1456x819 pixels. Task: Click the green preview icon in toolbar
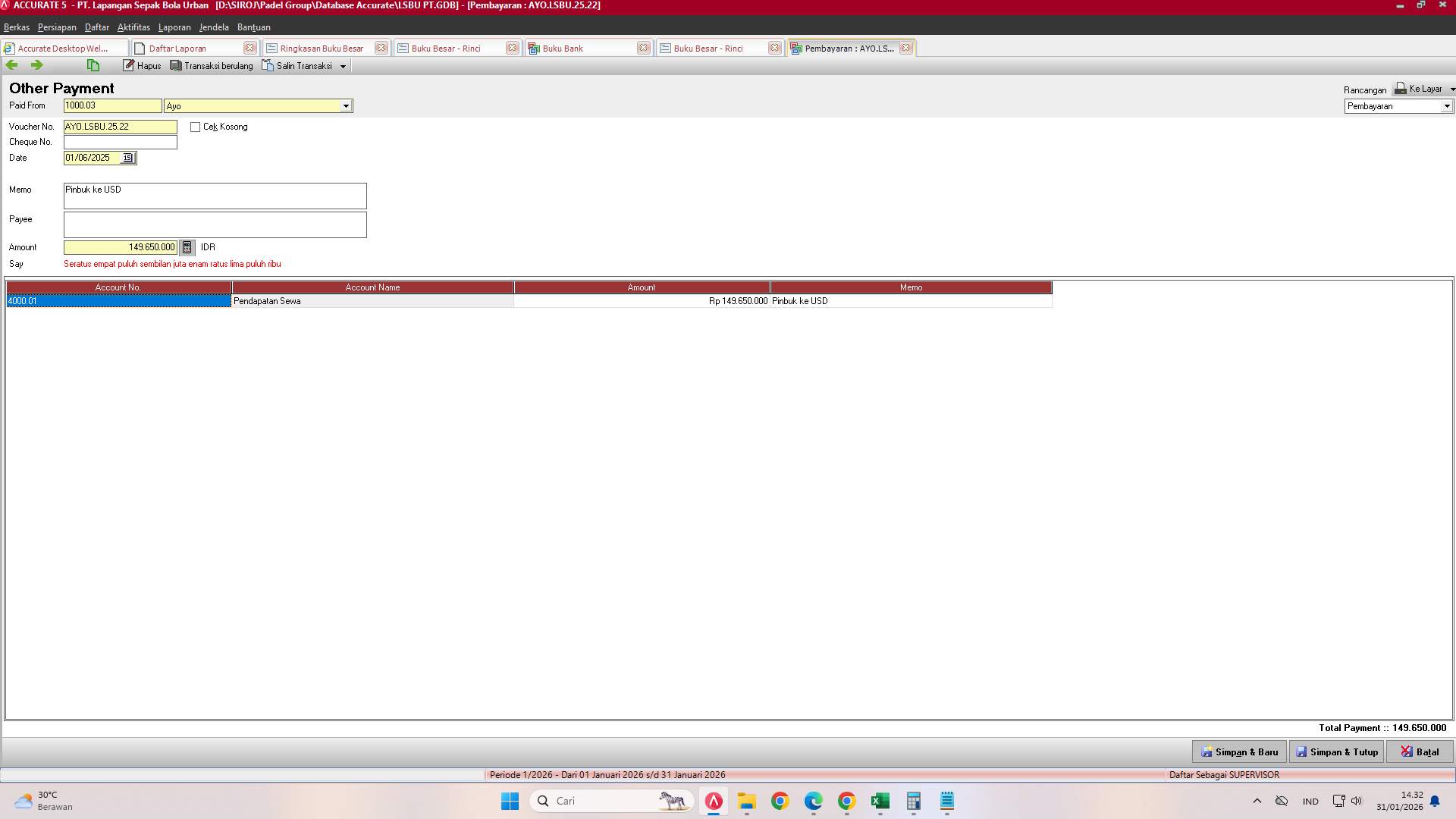tap(93, 65)
